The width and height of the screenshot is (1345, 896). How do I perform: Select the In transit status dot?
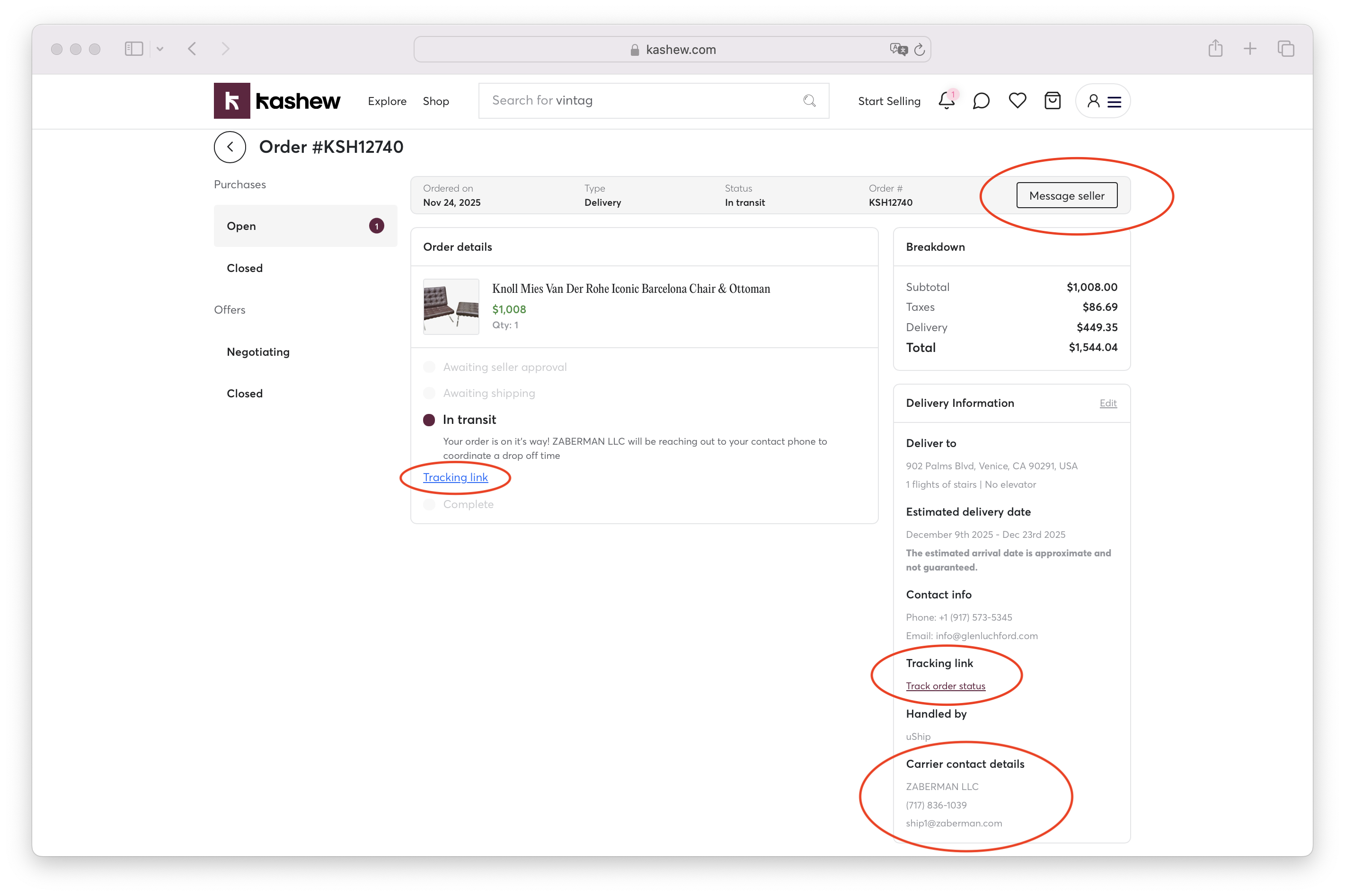(429, 420)
